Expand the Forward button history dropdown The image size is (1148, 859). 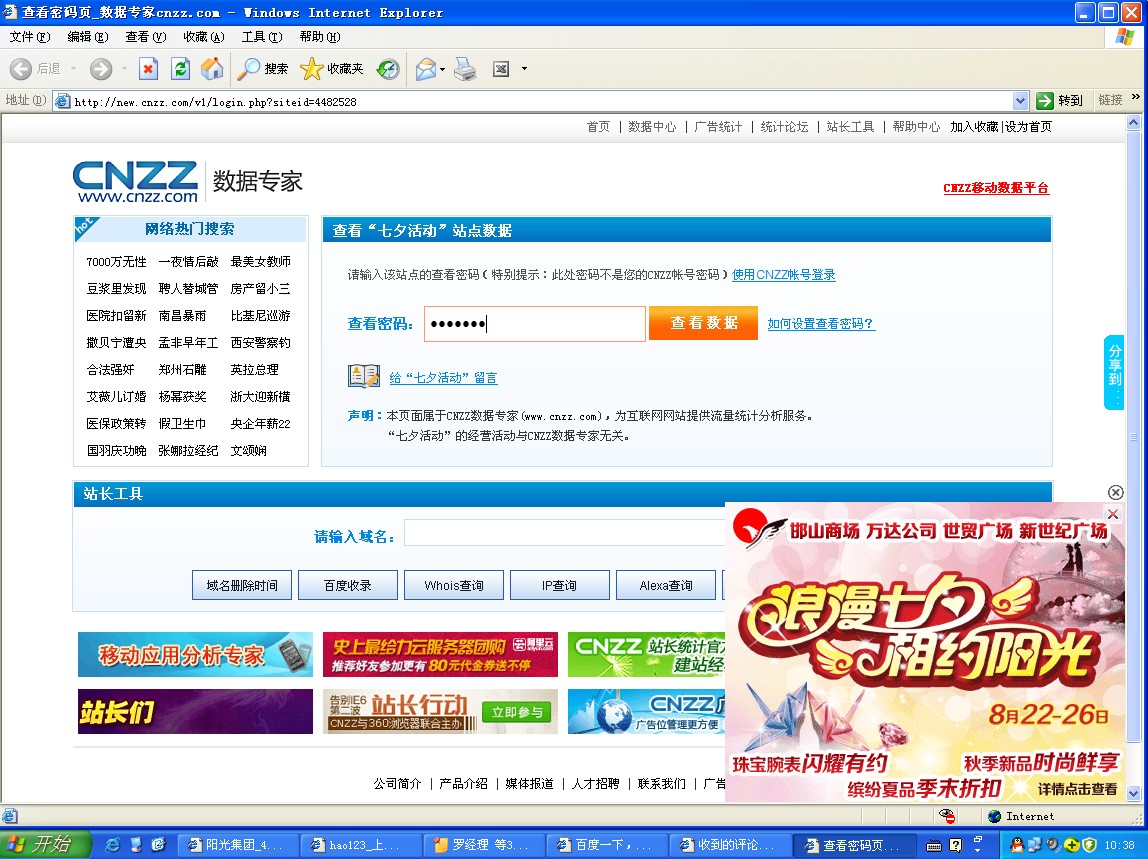point(124,69)
